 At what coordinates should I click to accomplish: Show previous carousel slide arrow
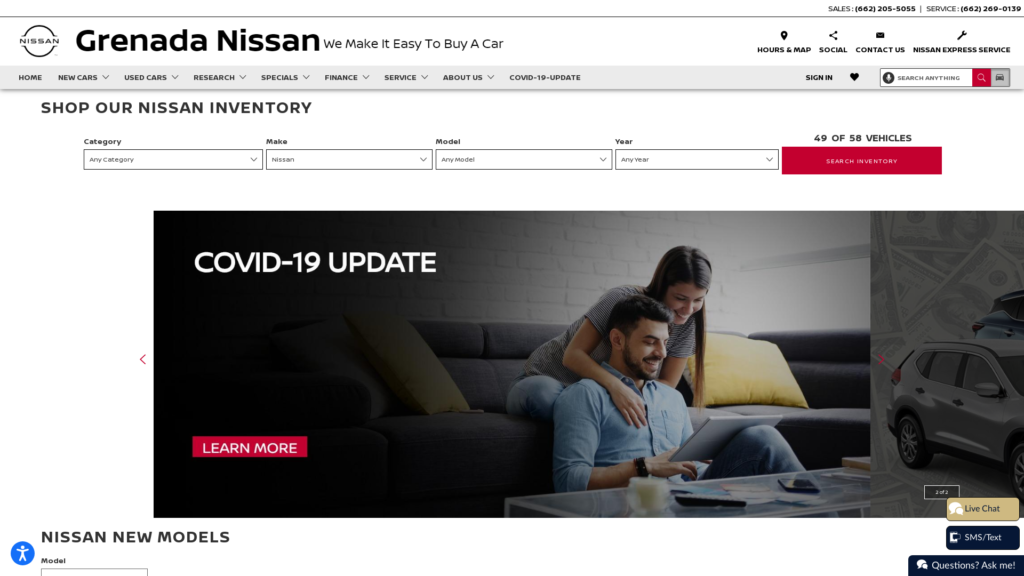pyautogui.click(x=142, y=359)
